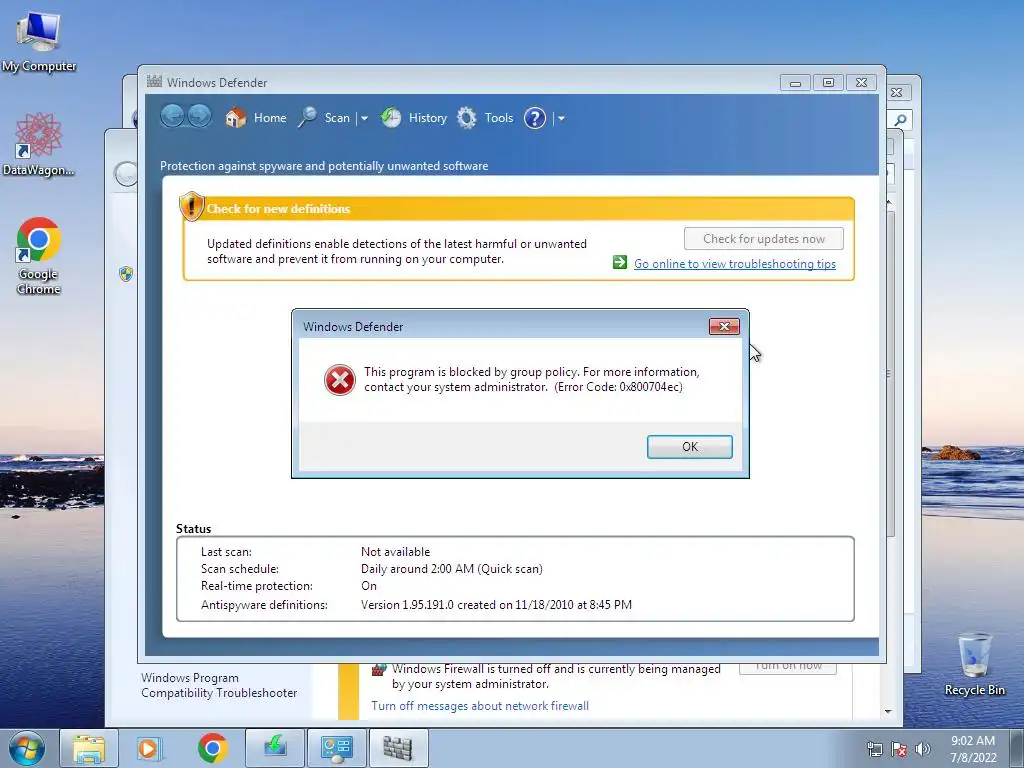
Task: Click the blue Help question mark icon
Action: point(535,118)
